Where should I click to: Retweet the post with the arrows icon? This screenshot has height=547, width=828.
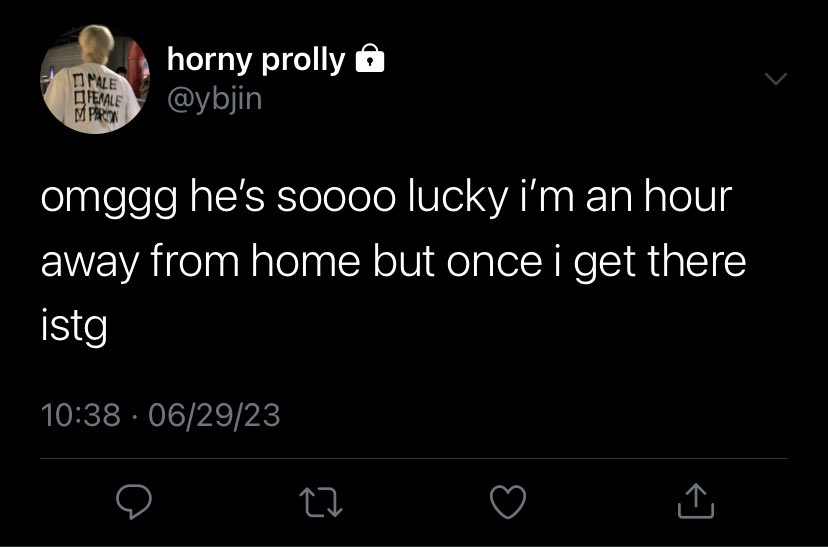[x=321, y=502]
